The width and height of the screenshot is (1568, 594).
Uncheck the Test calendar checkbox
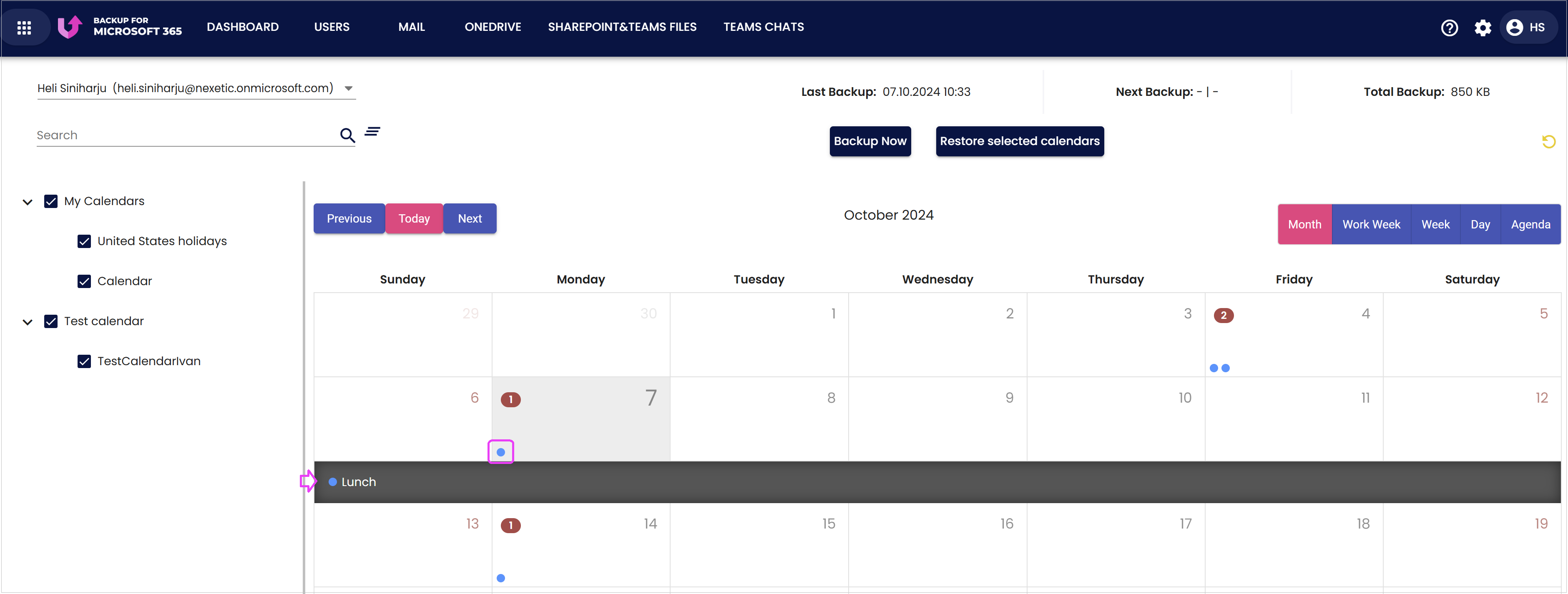[x=51, y=321]
